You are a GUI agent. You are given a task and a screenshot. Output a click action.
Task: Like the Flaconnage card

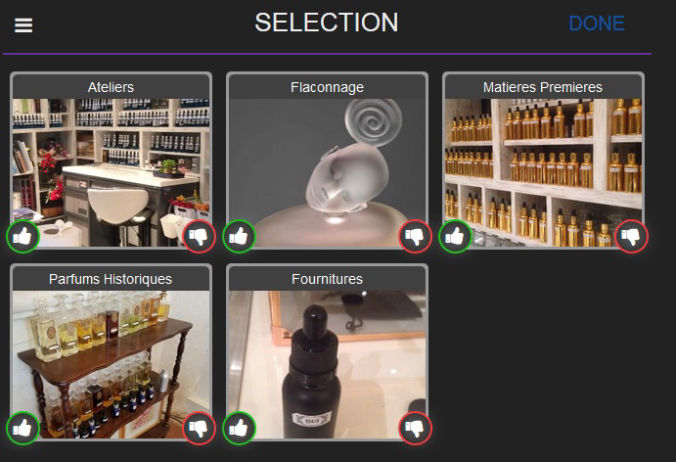[239, 236]
